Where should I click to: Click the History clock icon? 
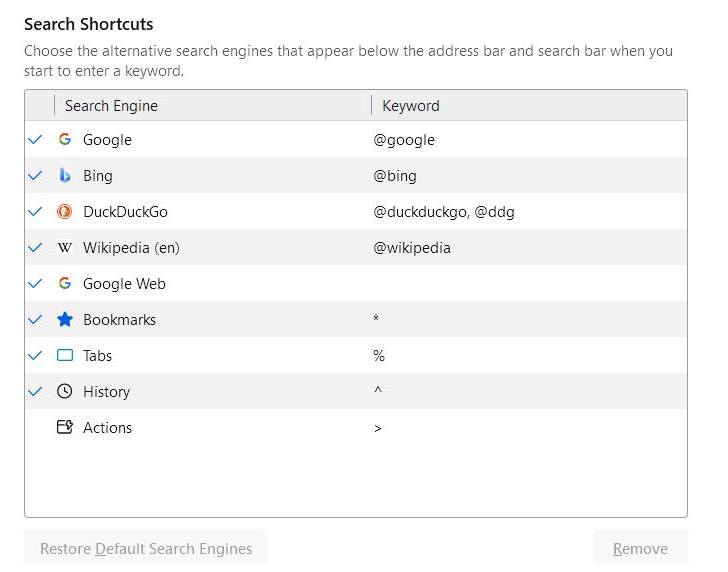click(65, 391)
